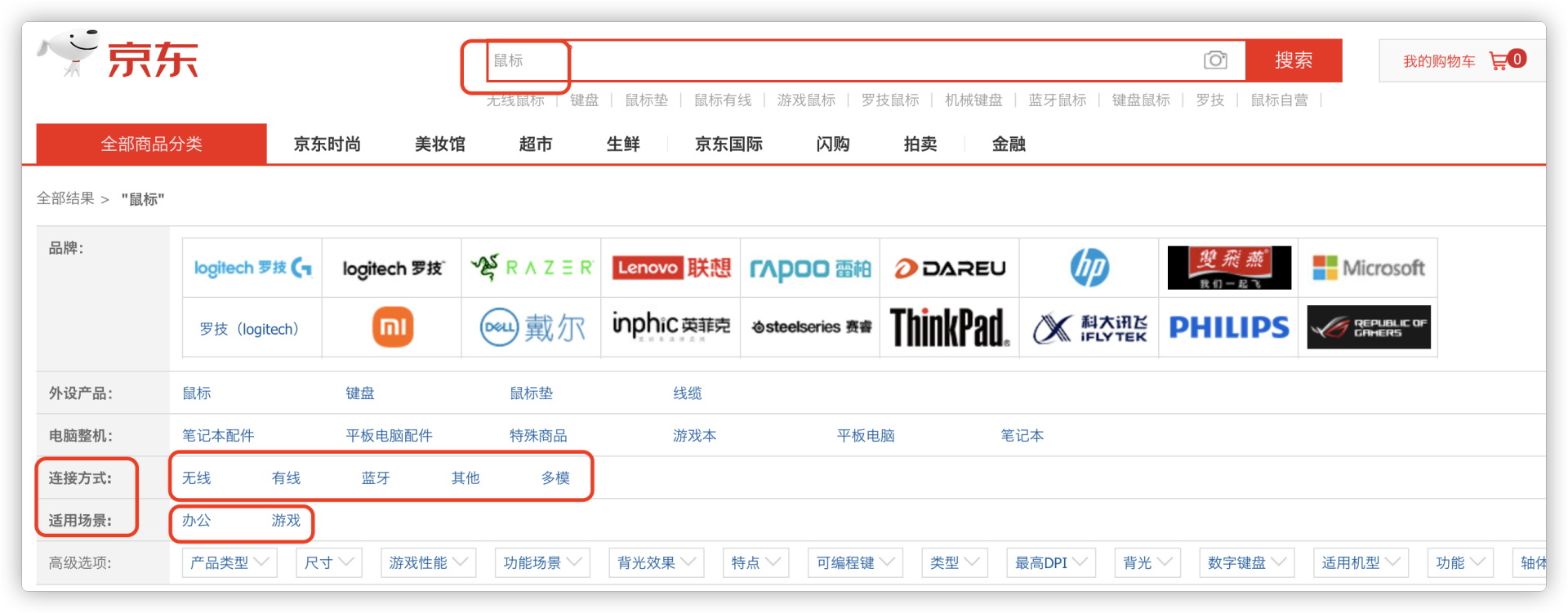Image resolution: width=1568 pixels, height=613 pixels.
Task: Open 我的购物车 button
Action: [1462, 60]
